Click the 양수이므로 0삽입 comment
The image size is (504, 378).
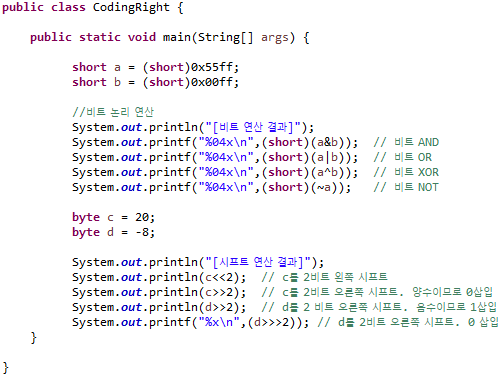452,292
